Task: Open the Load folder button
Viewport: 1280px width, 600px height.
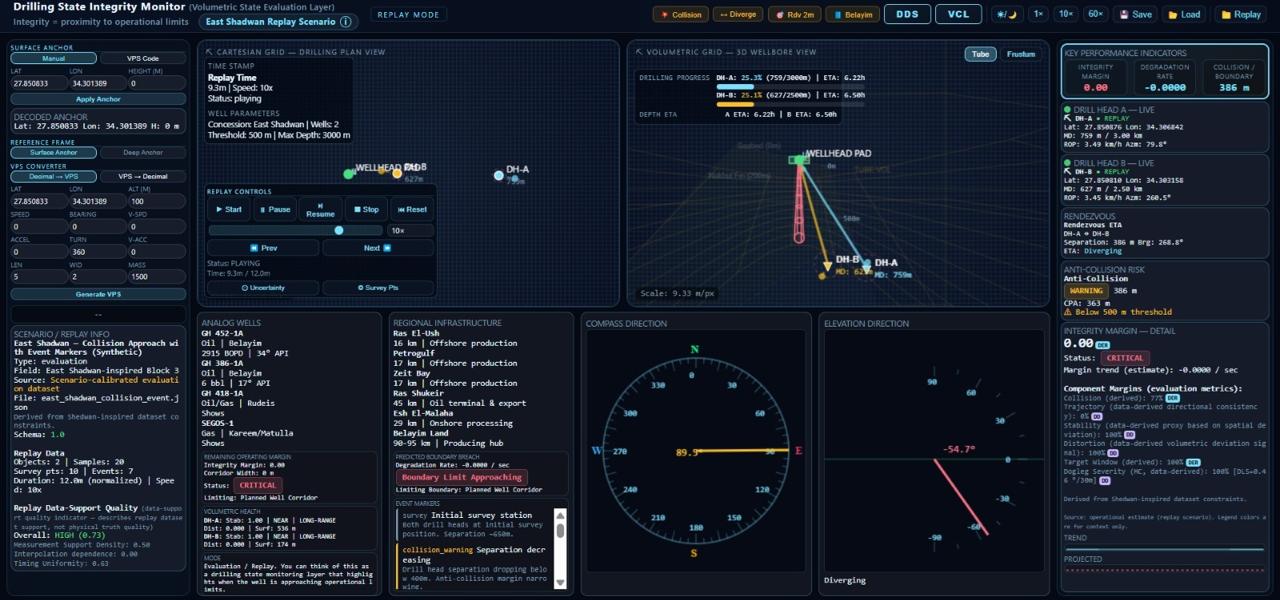Action: pos(1185,15)
